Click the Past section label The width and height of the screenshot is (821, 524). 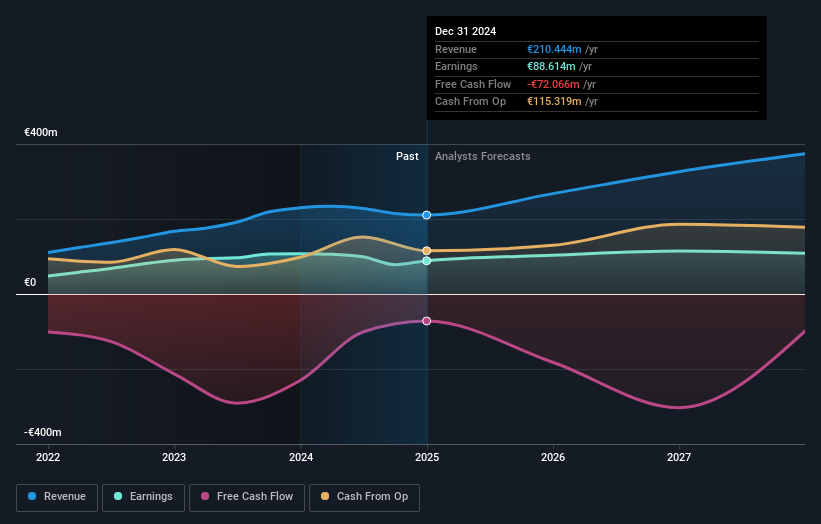[407, 157]
